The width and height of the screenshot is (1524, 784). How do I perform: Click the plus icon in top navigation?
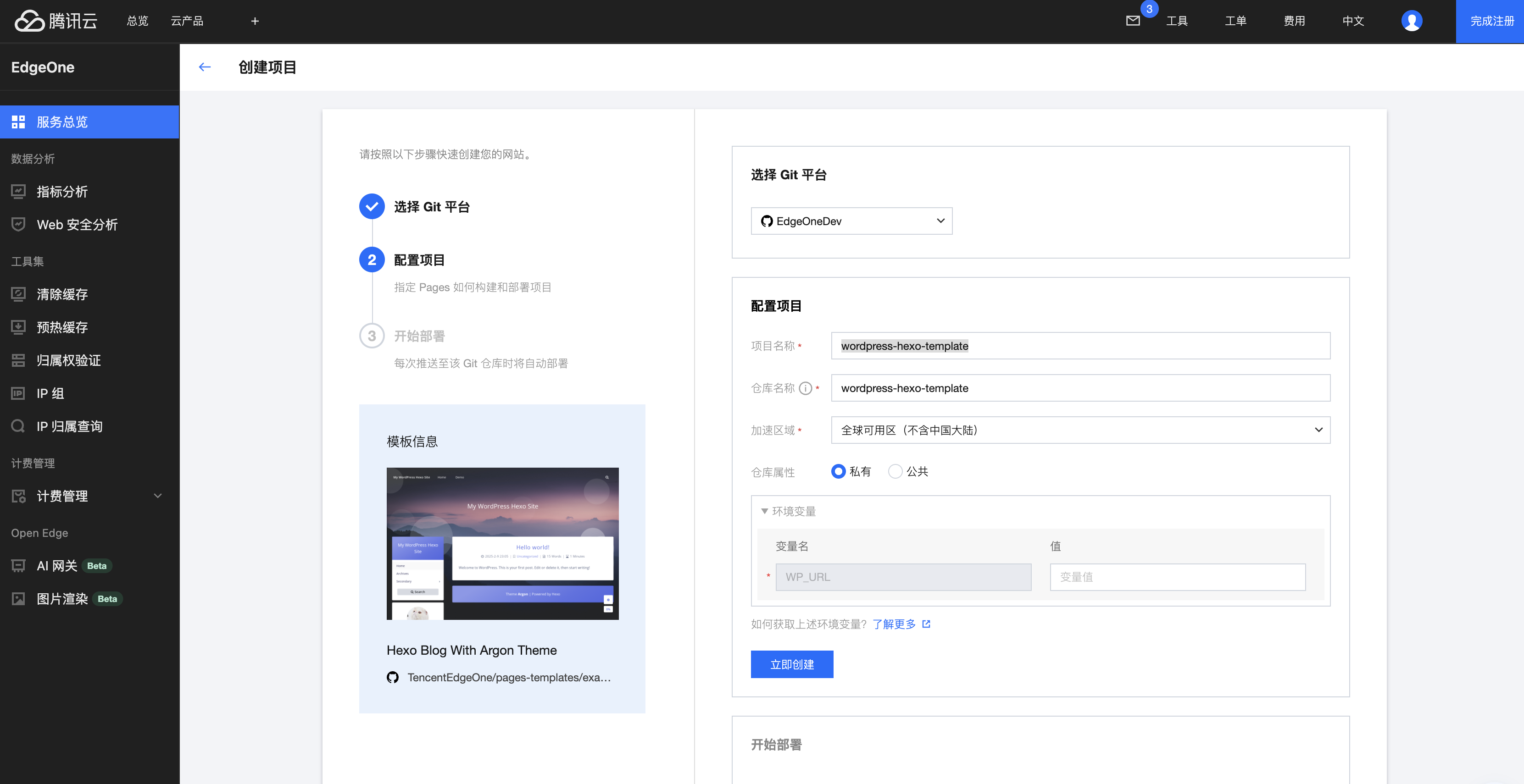255,21
